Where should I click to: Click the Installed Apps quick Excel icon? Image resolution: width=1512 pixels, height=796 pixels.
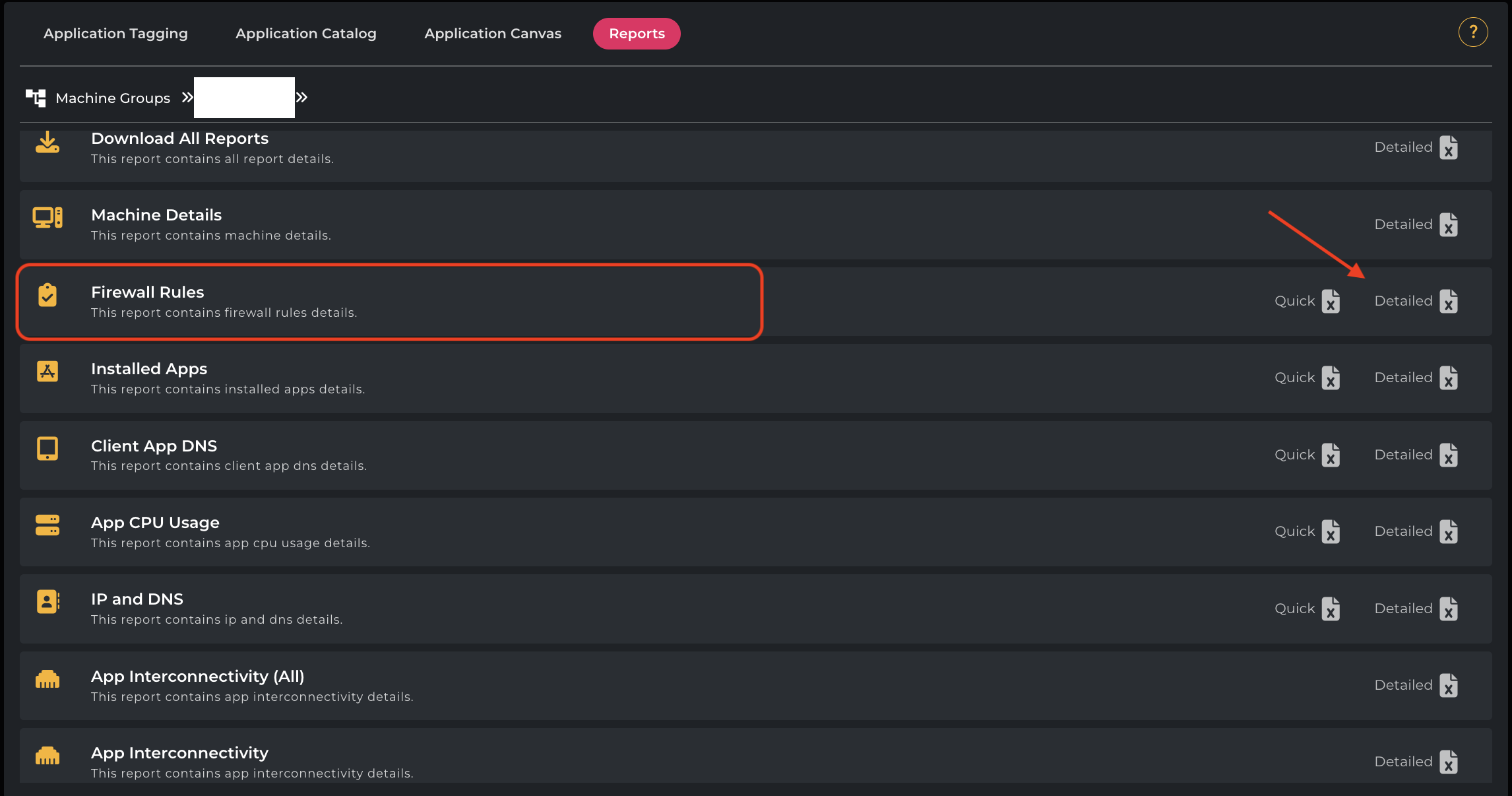[1331, 378]
